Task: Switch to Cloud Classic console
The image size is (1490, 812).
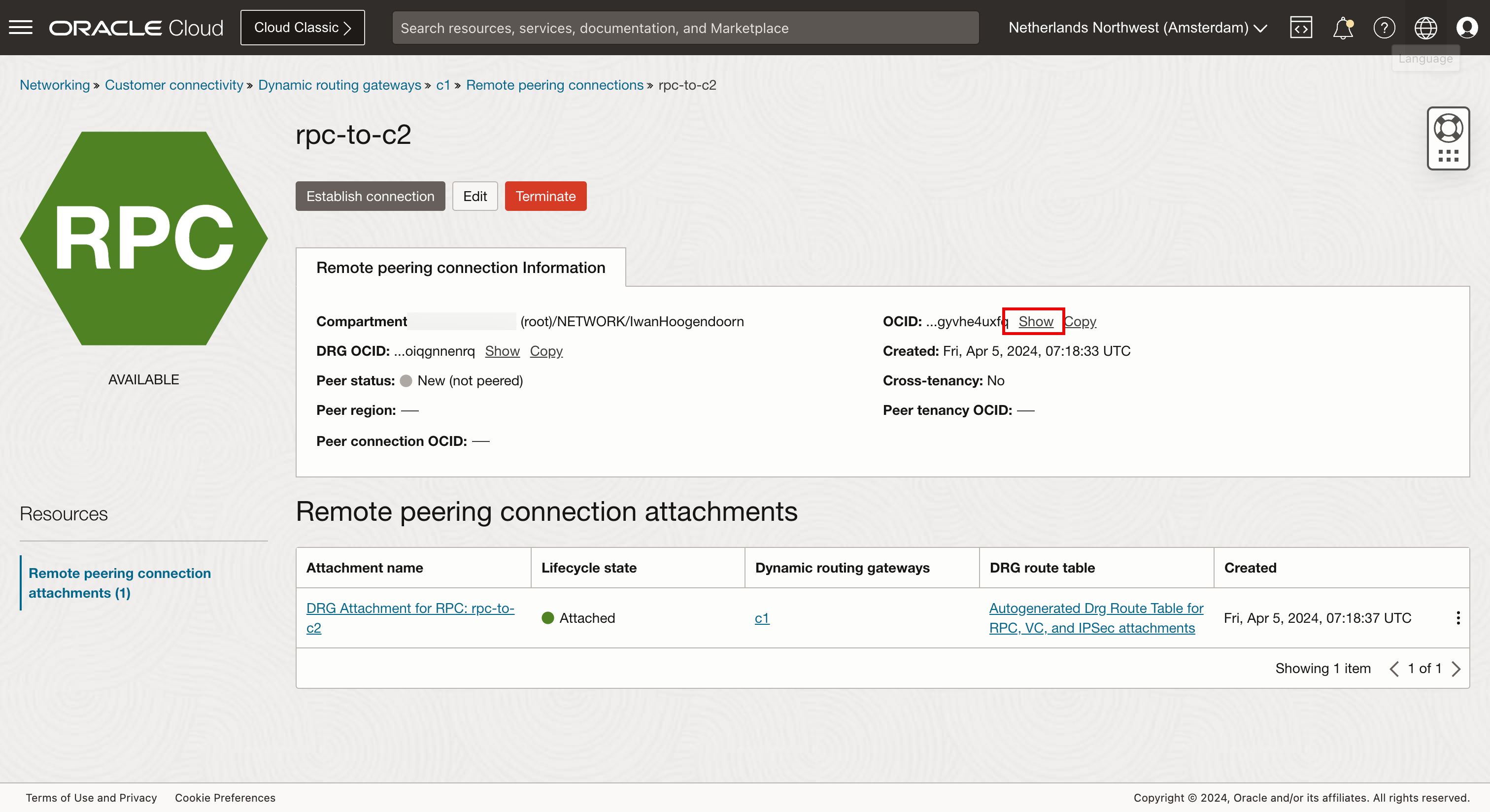Action: (x=303, y=27)
